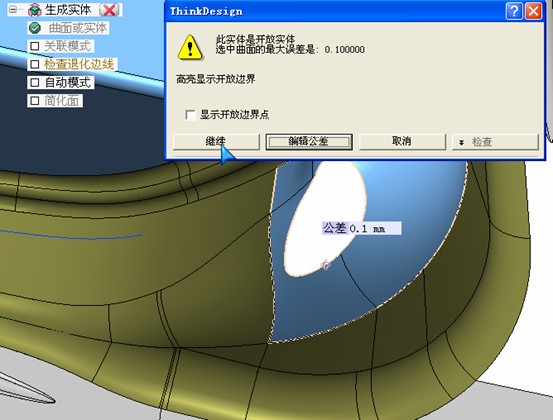Image resolution: width=553 pixels, height=420 pixels.
Task: Close the ThinkDesign warning dialog
Action: tap(534, 11)
